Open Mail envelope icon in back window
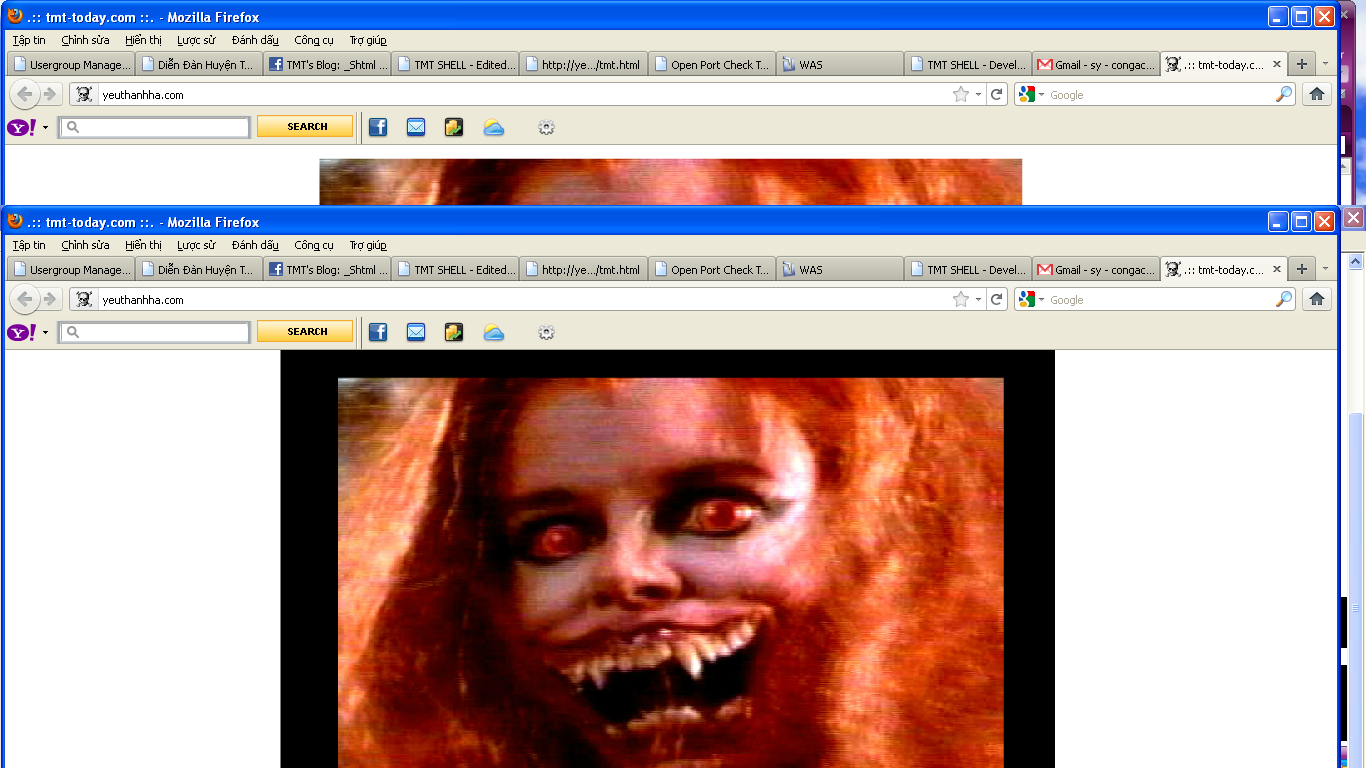The height and width of the screenshot is (768, 1366). point(416,127)
